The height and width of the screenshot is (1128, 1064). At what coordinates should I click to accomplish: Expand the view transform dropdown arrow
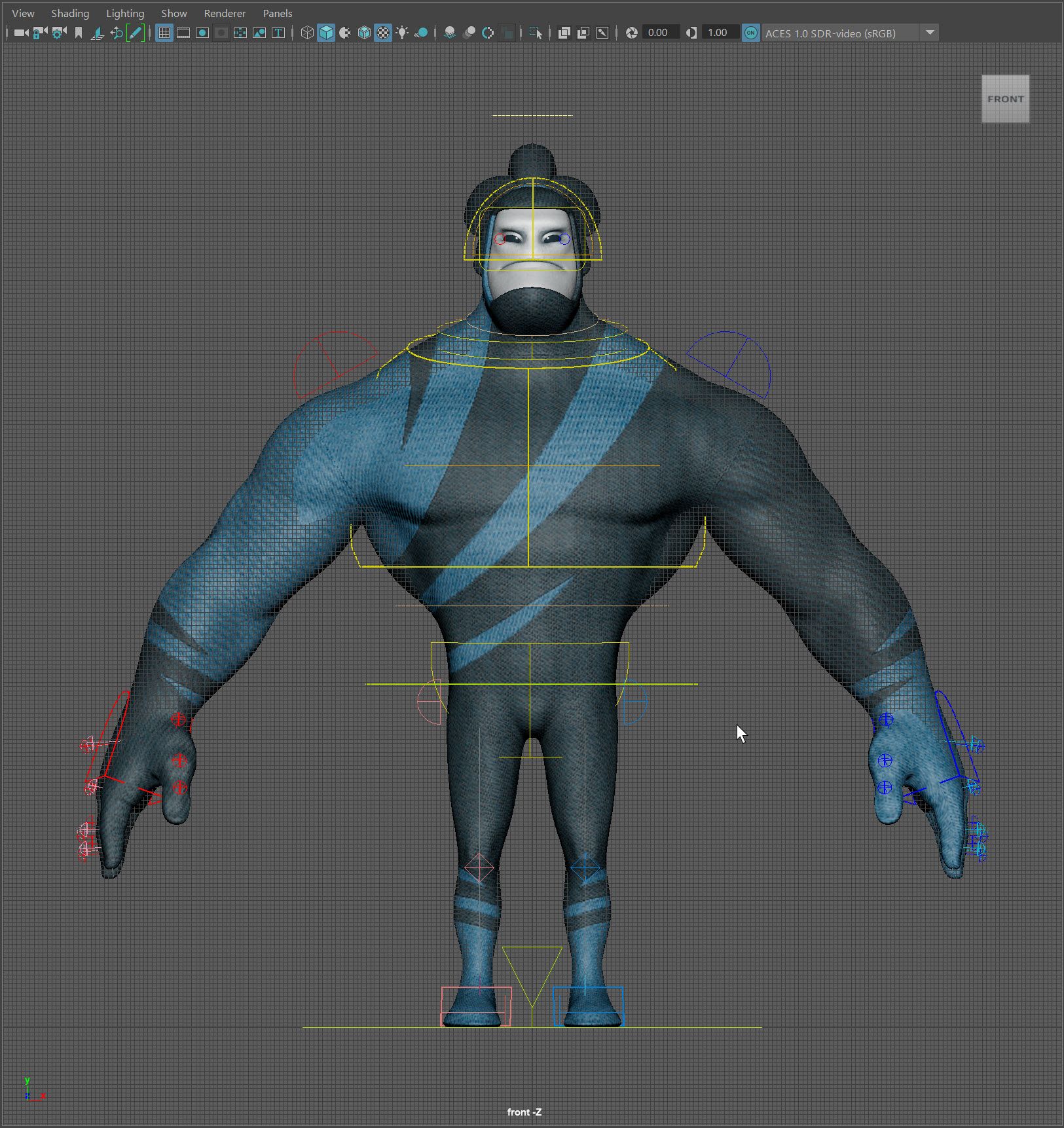point(930,33)
